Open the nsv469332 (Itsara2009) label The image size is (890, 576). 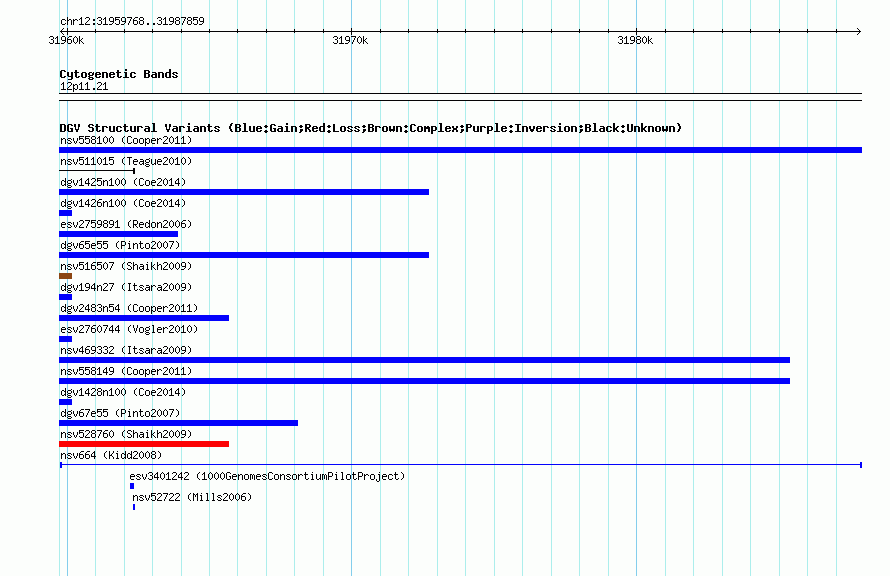pos(126,350)
